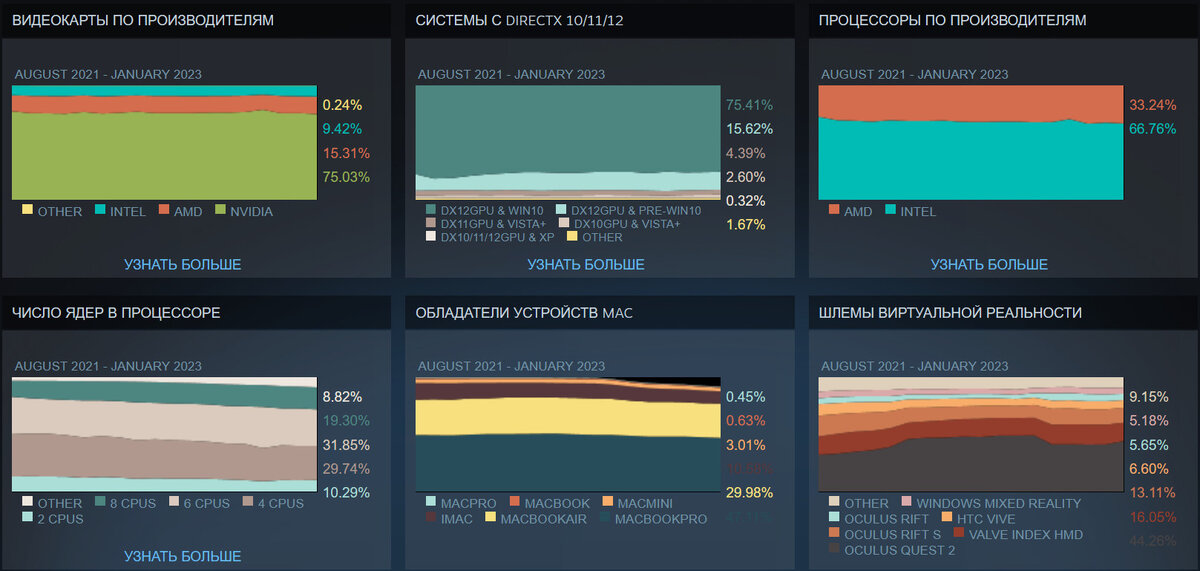Open 'Узнать больше' under DirectX 10/11/12 systems
The width and height of the screenshot is (1200, 571).
pos(586,264)
